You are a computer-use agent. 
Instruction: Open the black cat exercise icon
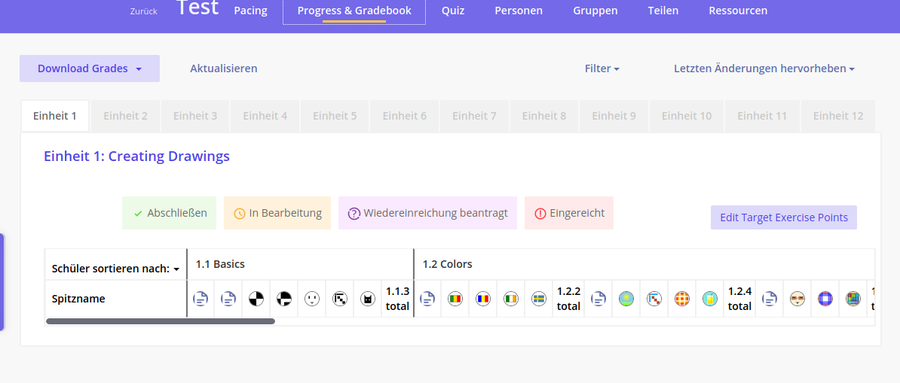pyautogui.click(x=367, y=299)
